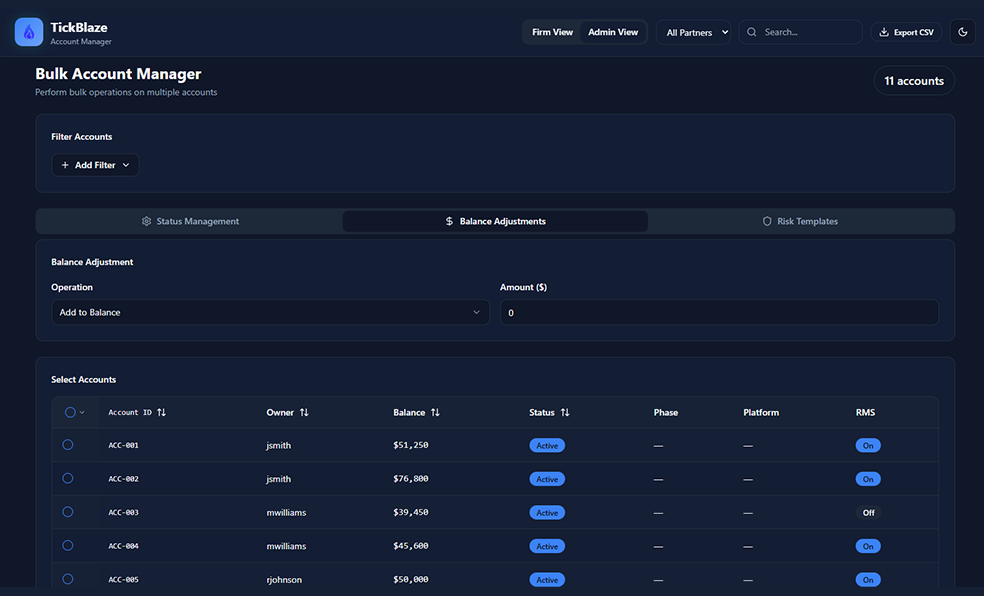Click the Export CSV download icon
Viewport: 984px width, 596px height.
pos(884,32)
